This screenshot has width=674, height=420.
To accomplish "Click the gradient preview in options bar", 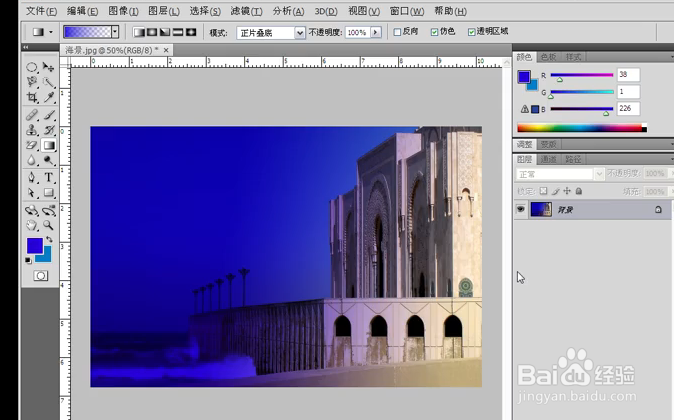I will 87,32.
